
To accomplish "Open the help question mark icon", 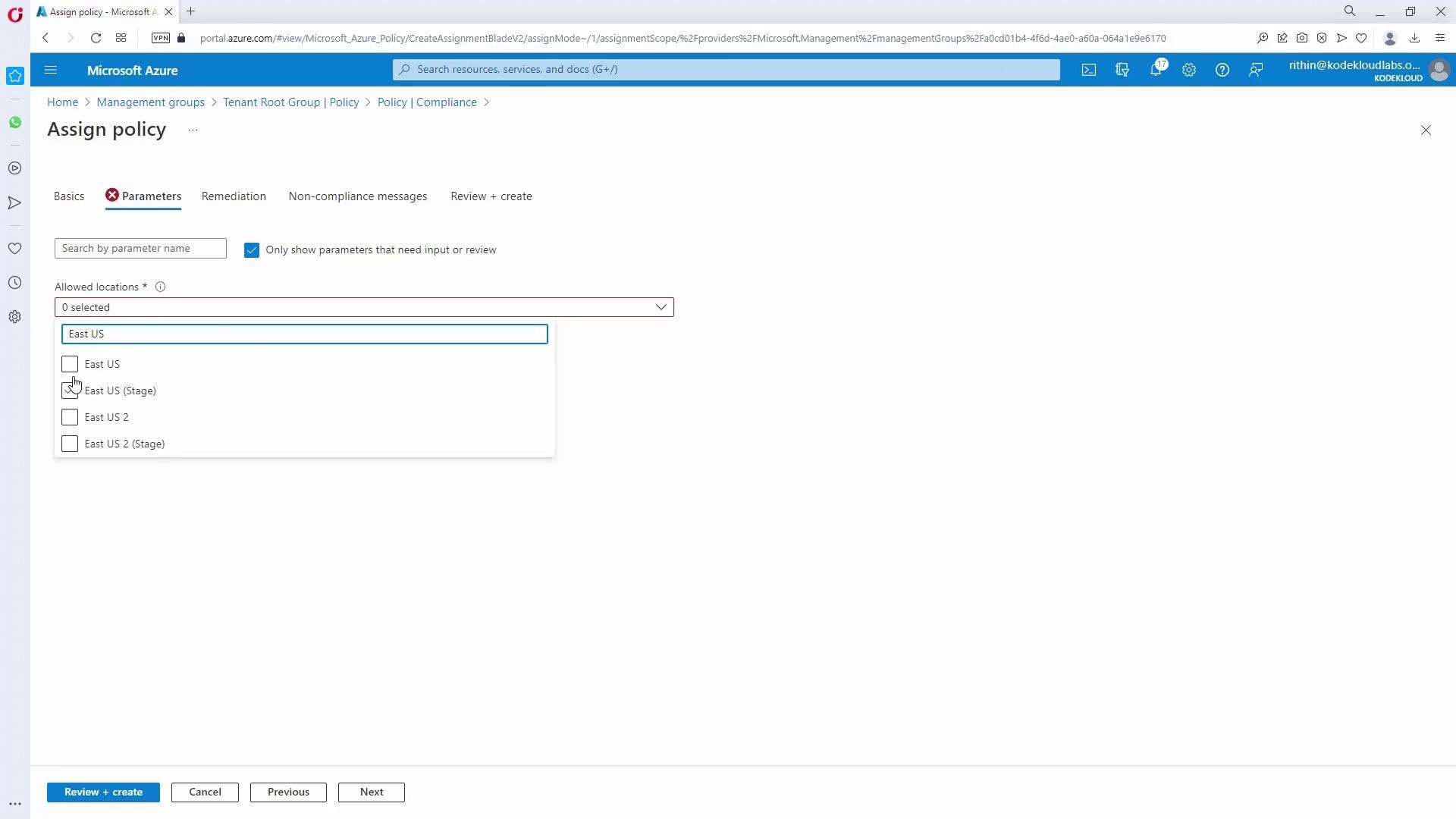I will (x=1222, y=70).
